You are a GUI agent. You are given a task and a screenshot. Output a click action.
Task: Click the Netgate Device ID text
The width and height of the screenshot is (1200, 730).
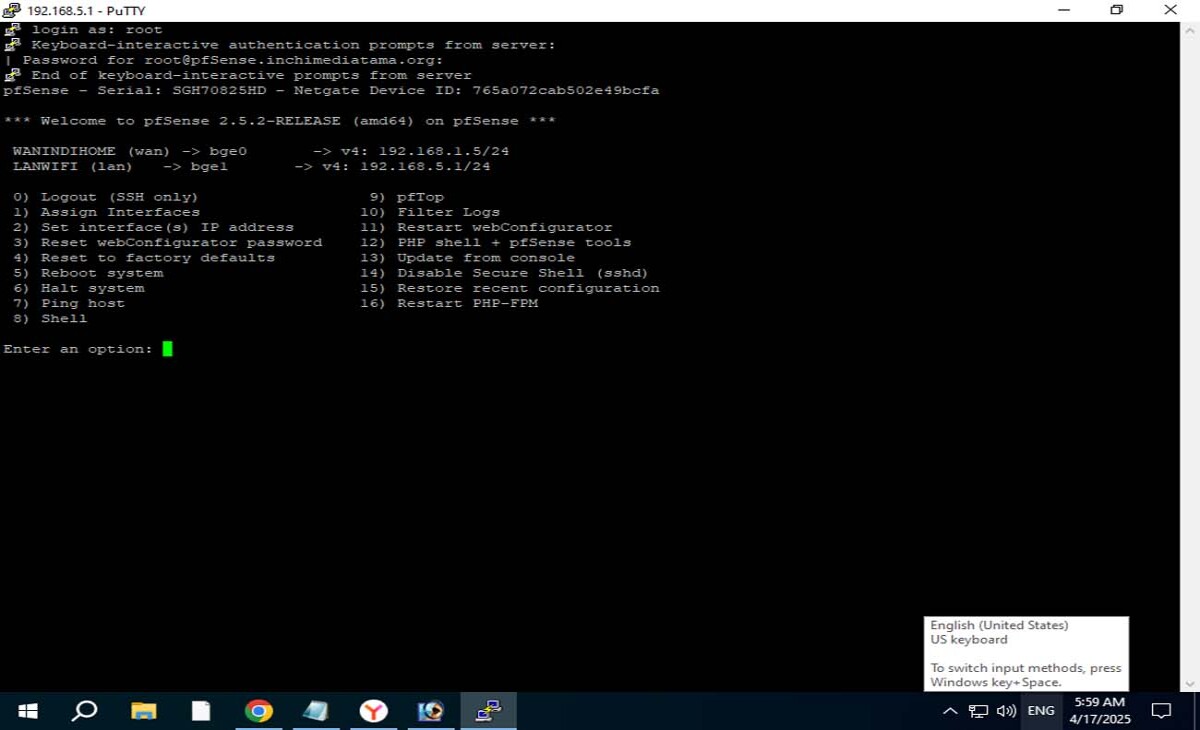476,90
